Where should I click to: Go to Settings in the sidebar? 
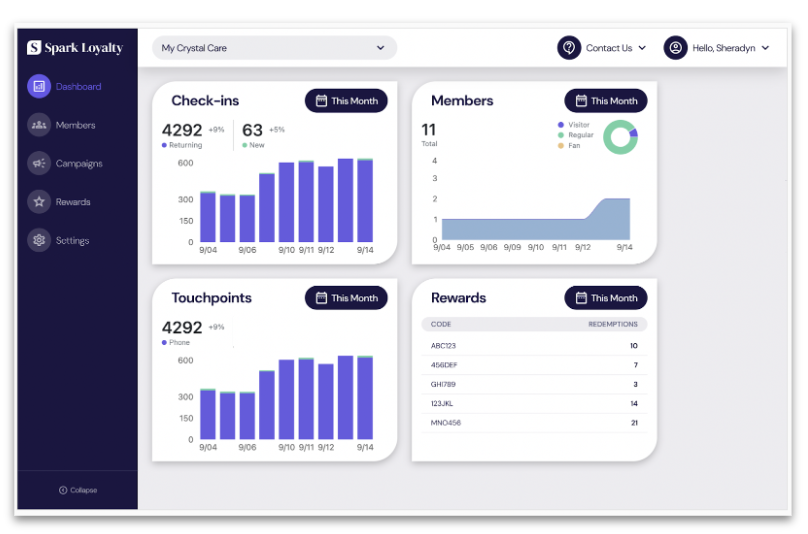pyautogui.click(x=72, y=241)
